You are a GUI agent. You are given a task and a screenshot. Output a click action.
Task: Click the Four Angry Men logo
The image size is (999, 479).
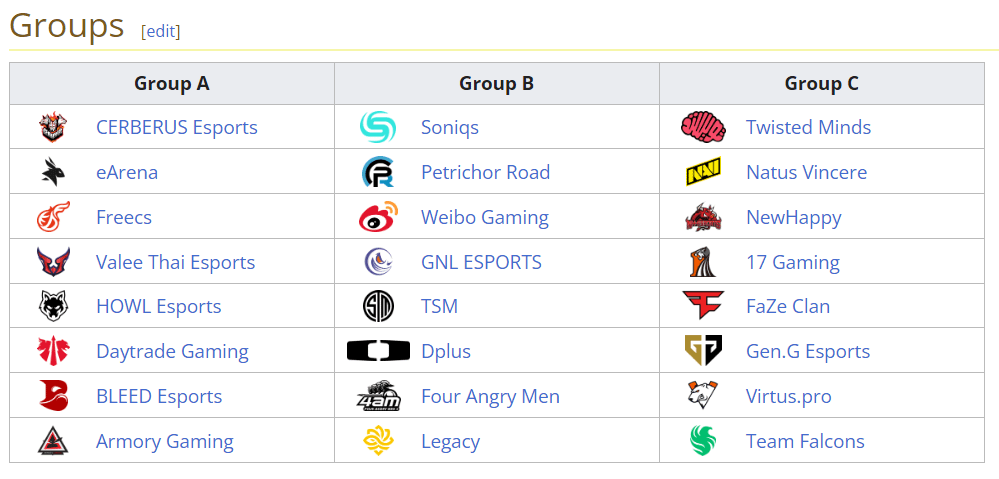[x=378, y=396]
